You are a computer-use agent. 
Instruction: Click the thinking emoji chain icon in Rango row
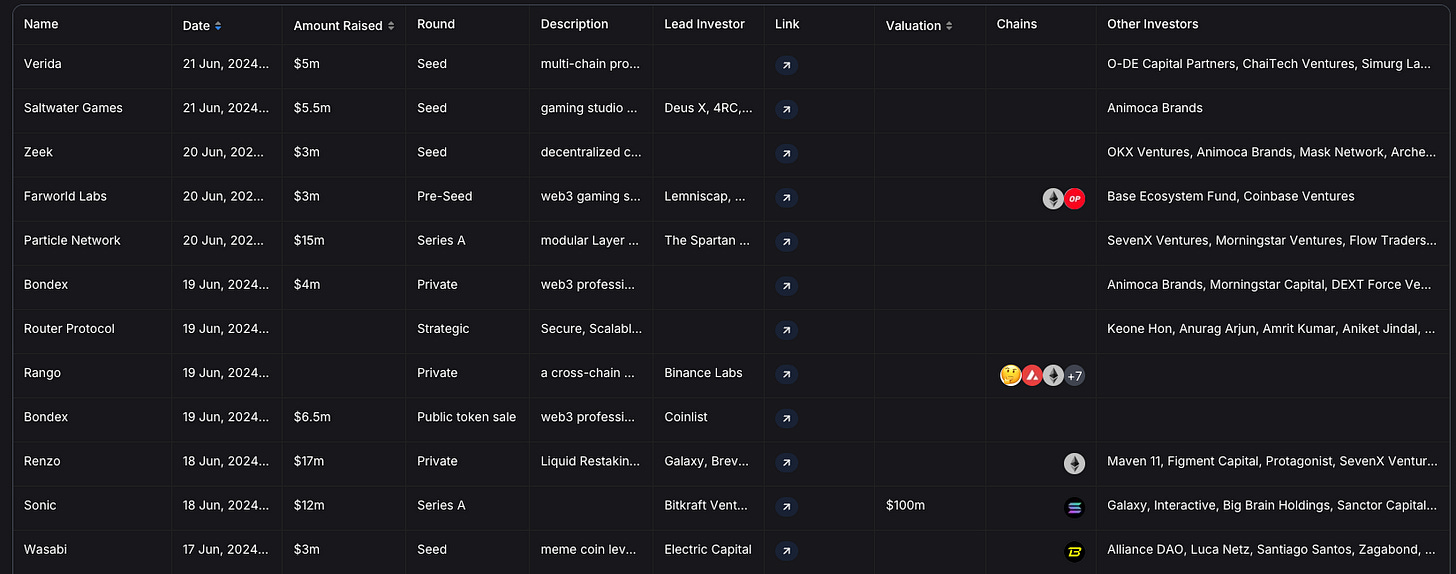[1011, 375]
